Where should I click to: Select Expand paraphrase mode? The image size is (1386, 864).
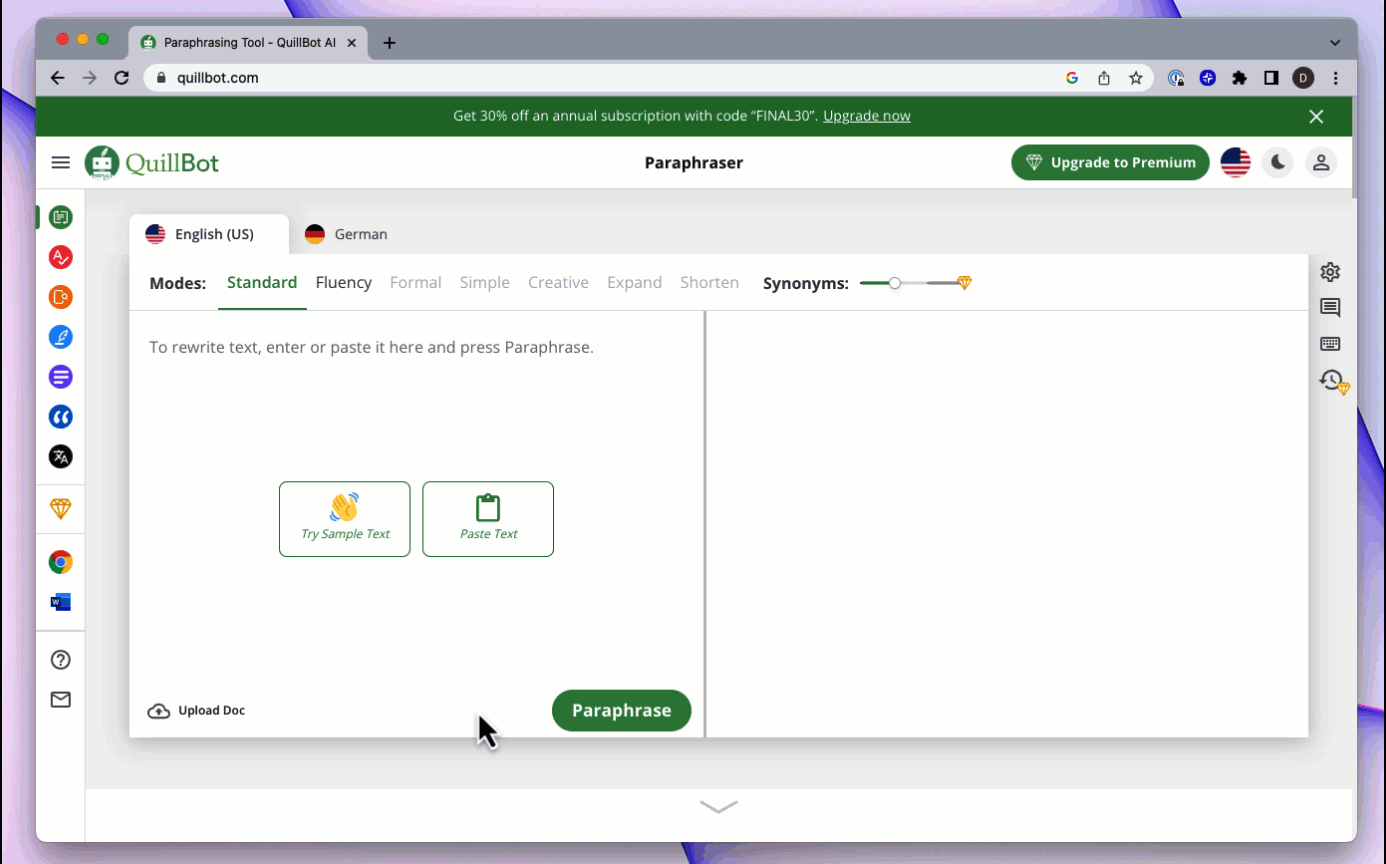click(x=634, y=283)
